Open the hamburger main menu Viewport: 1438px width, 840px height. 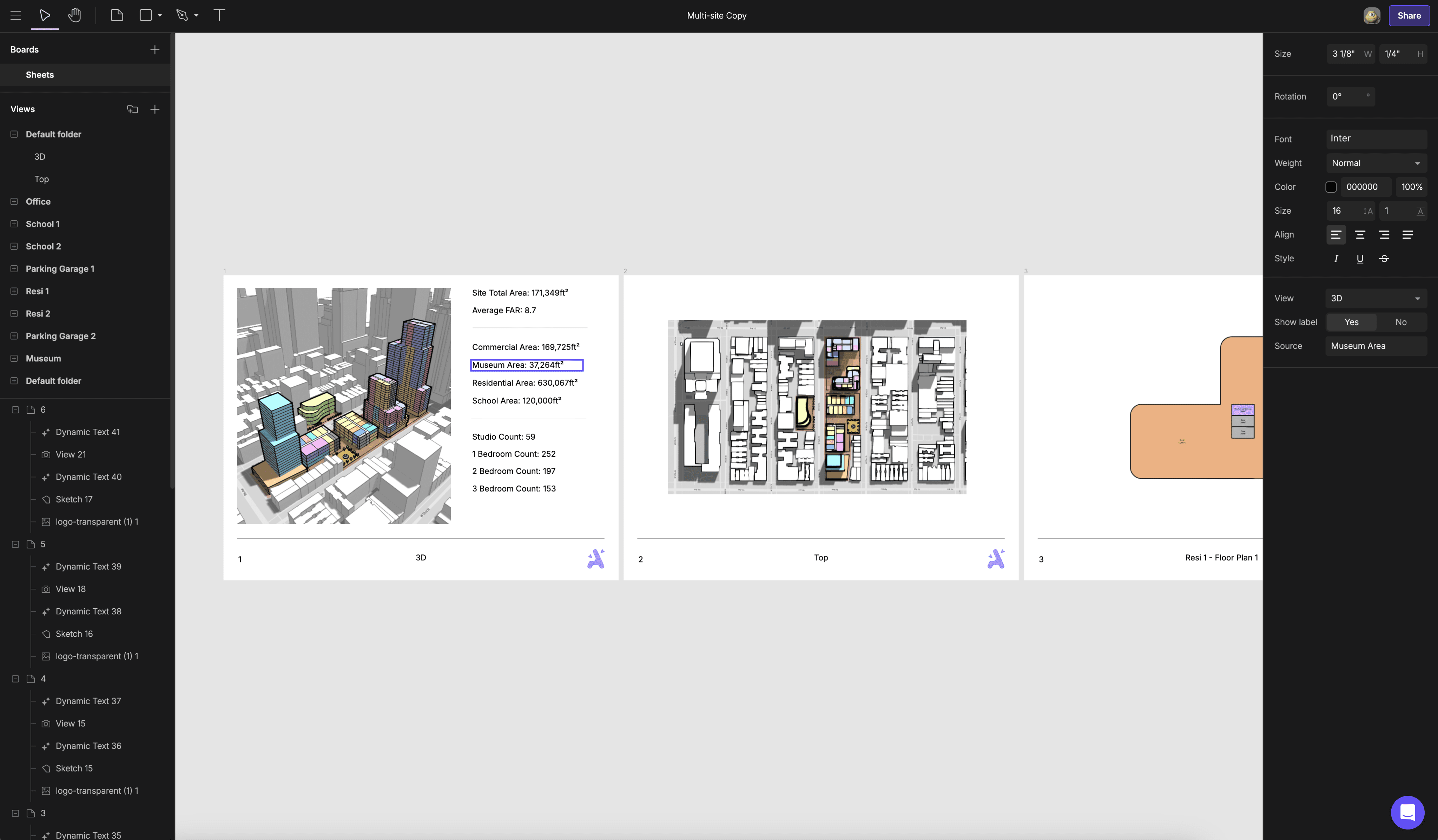pyautogui.click(x=15, y=15)
